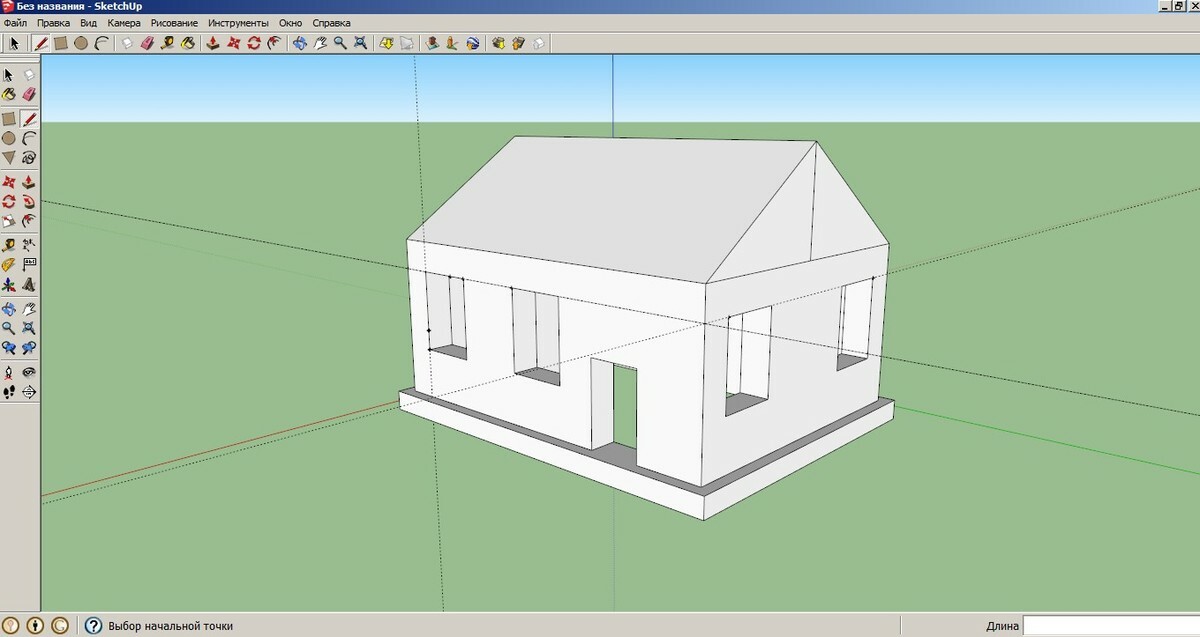The image size is (1200, 637).
Task: Open the Инструменты drop-down menu
Action: 238,22
